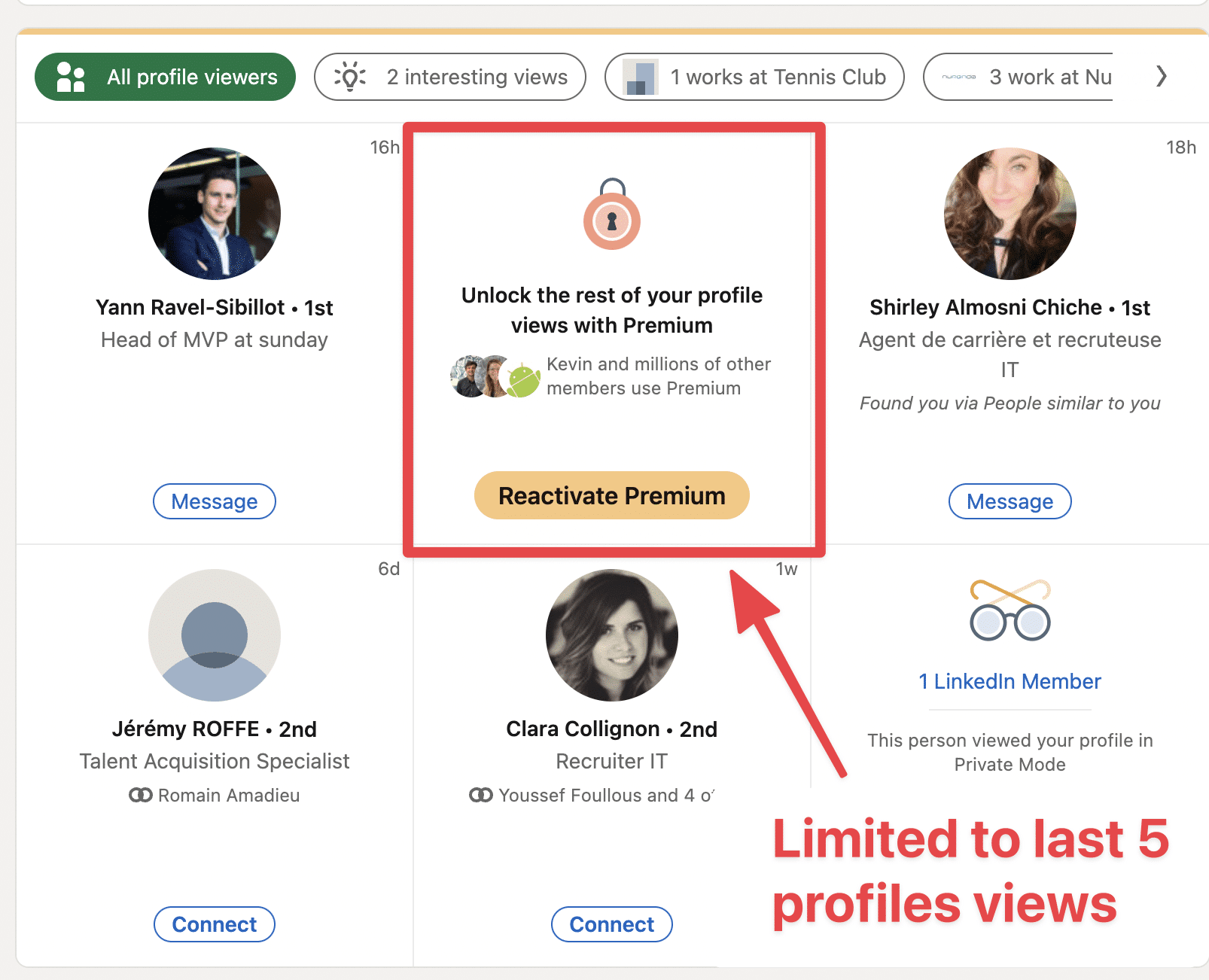This screenshot has height=980, width=1209.
Task: Click the '16h' timestamp on Yann's card
Action: [x=385, y=147]
